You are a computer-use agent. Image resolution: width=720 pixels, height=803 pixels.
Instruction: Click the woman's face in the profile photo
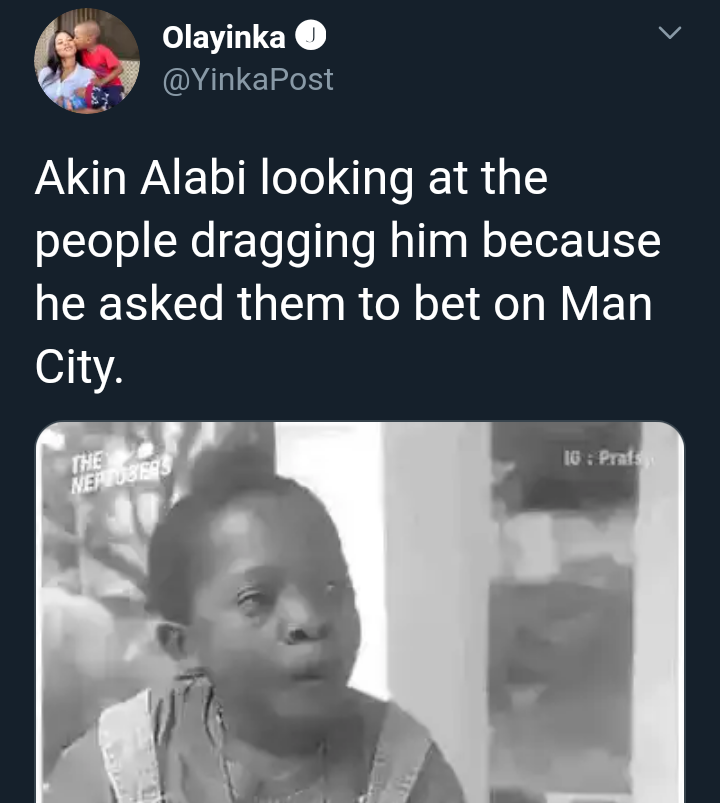click(x=66, y=51)
